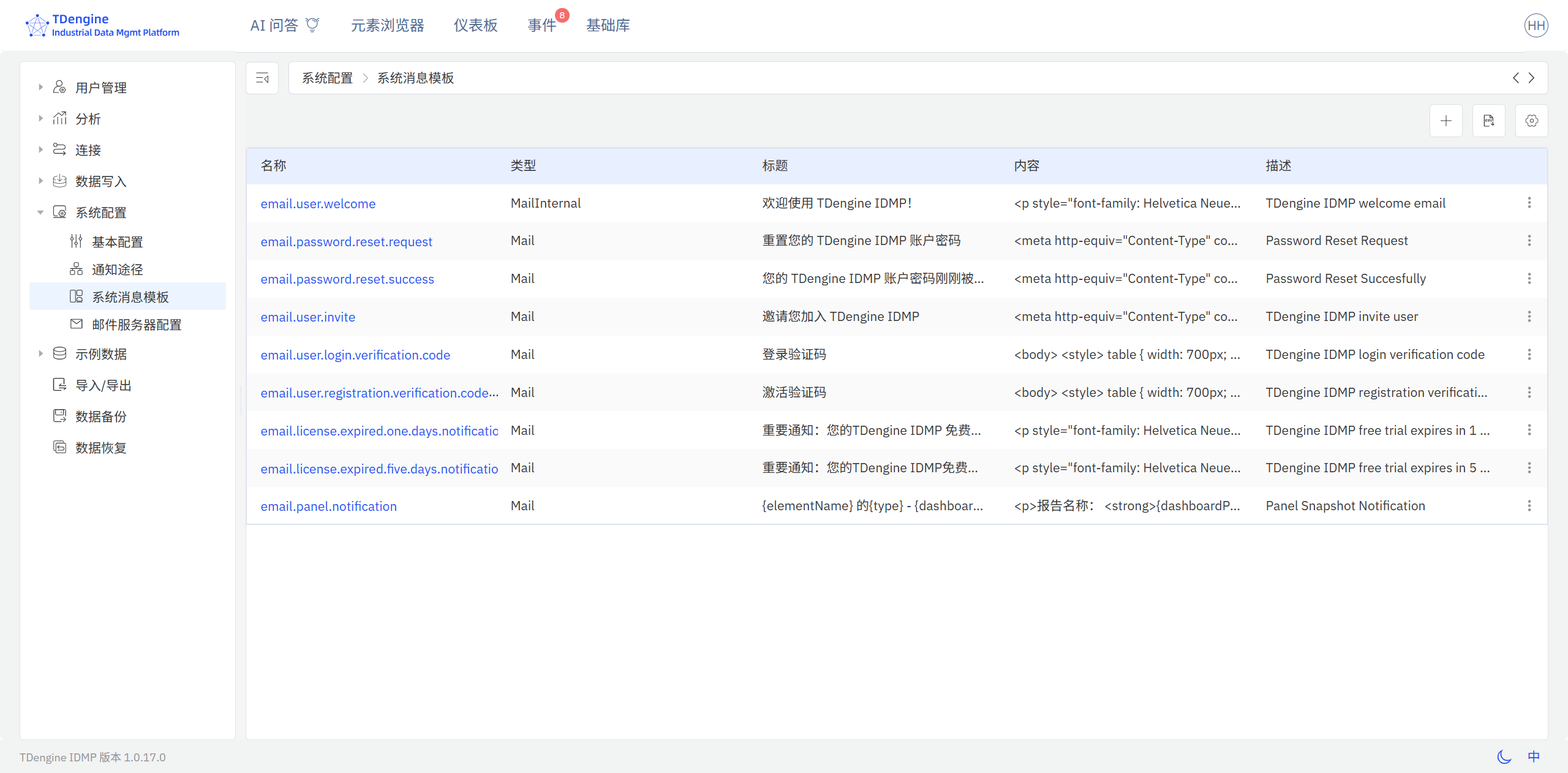The image size is (1568, 773).
Task: Open table column settings gear icon
Action: [1532, 121]
